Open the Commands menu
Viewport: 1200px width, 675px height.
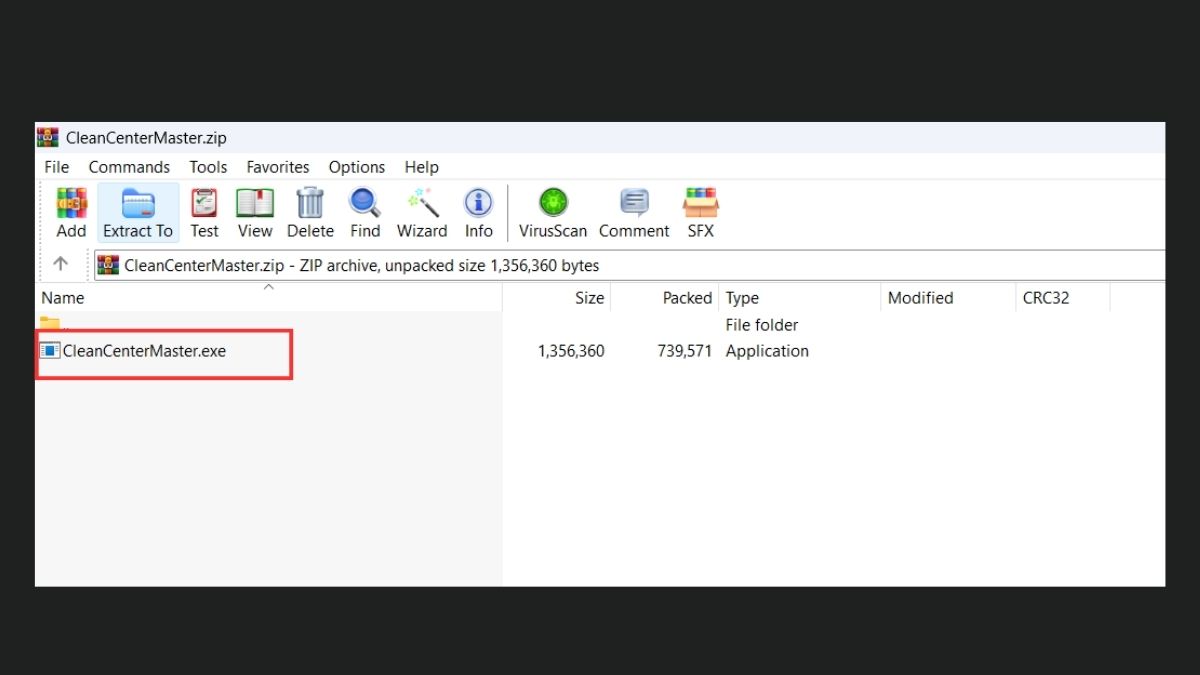129,167
